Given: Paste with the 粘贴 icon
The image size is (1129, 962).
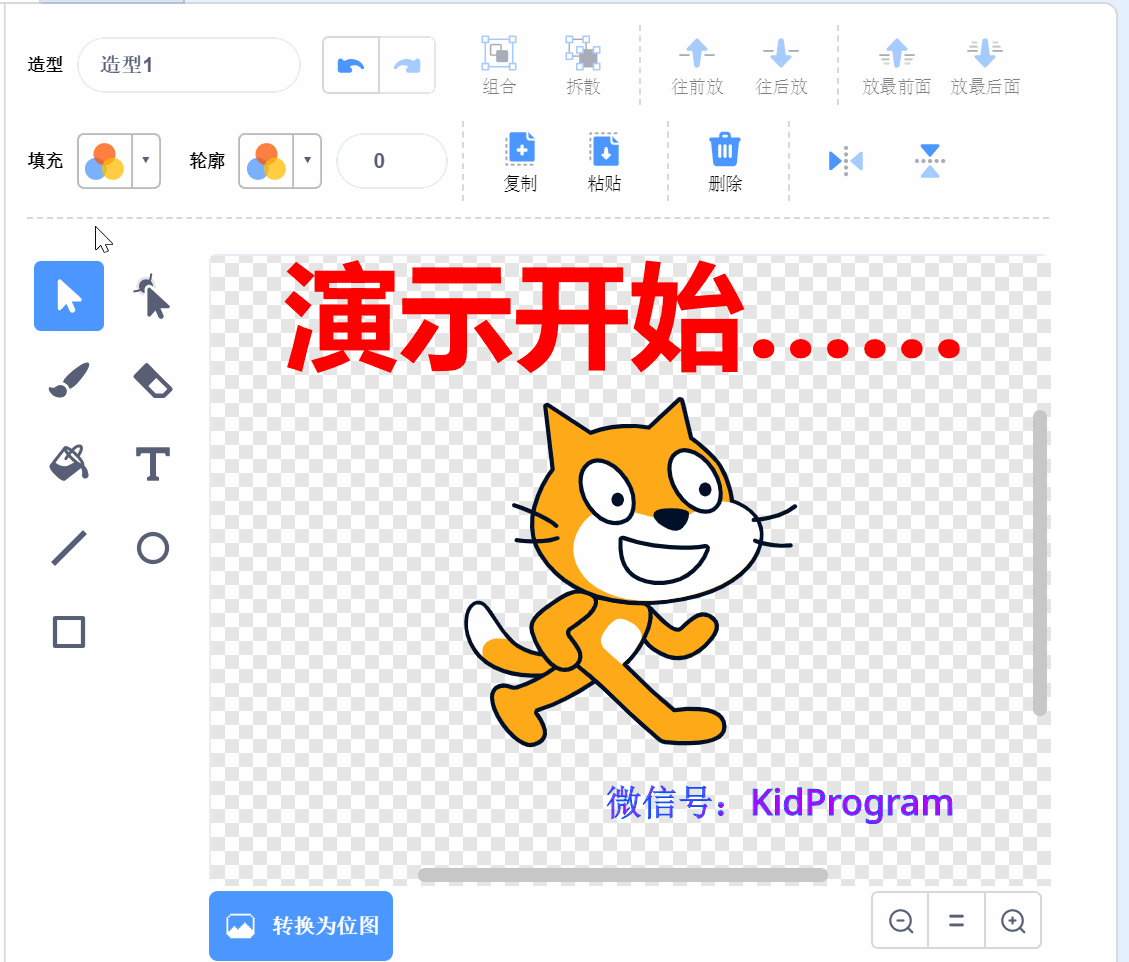Looking at the screenshot, I should point(605,162).
